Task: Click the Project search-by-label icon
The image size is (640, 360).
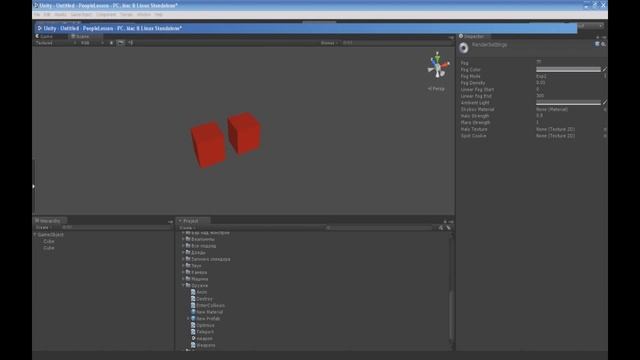Action: coord(448,228)
